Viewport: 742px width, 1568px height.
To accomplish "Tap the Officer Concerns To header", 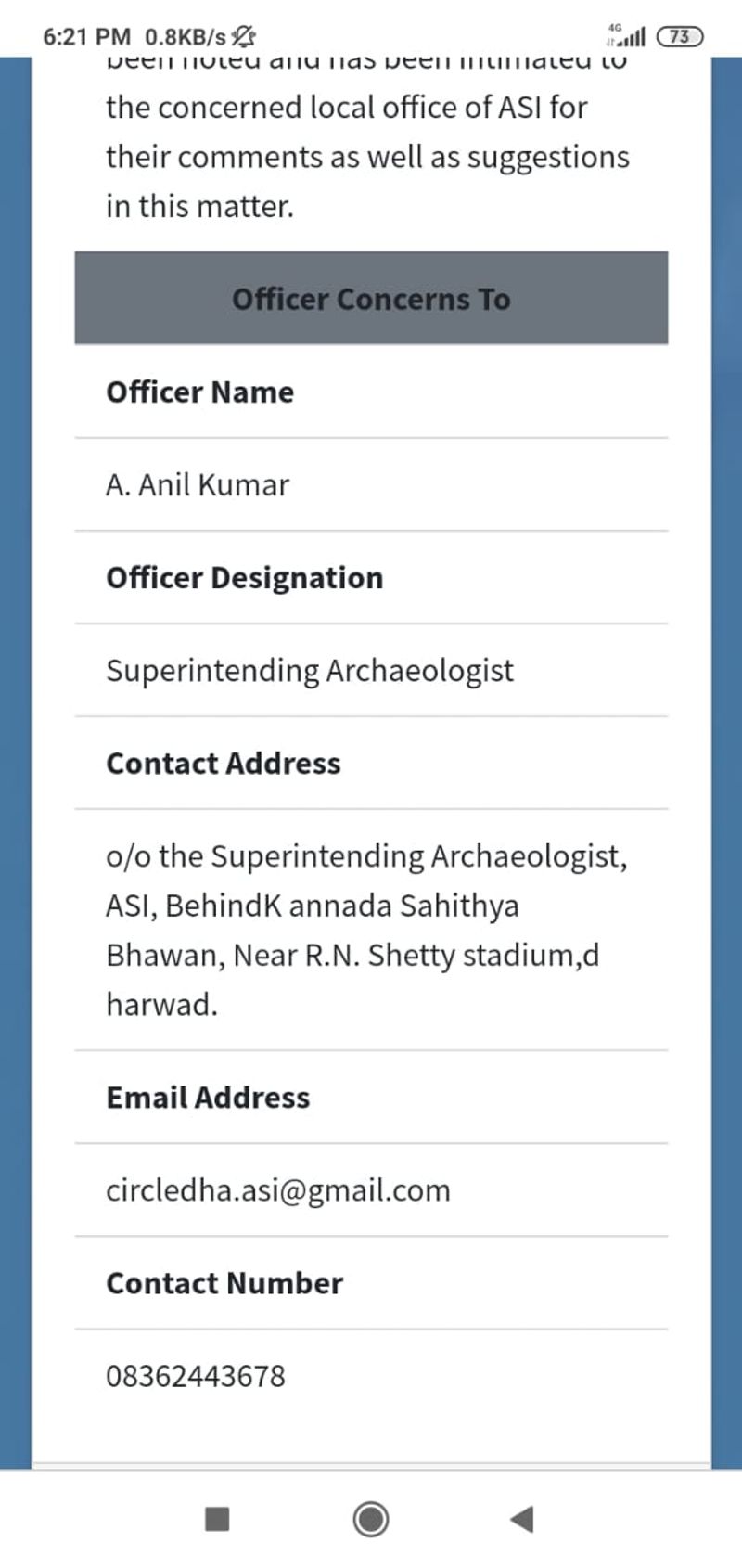I will 371,299.
